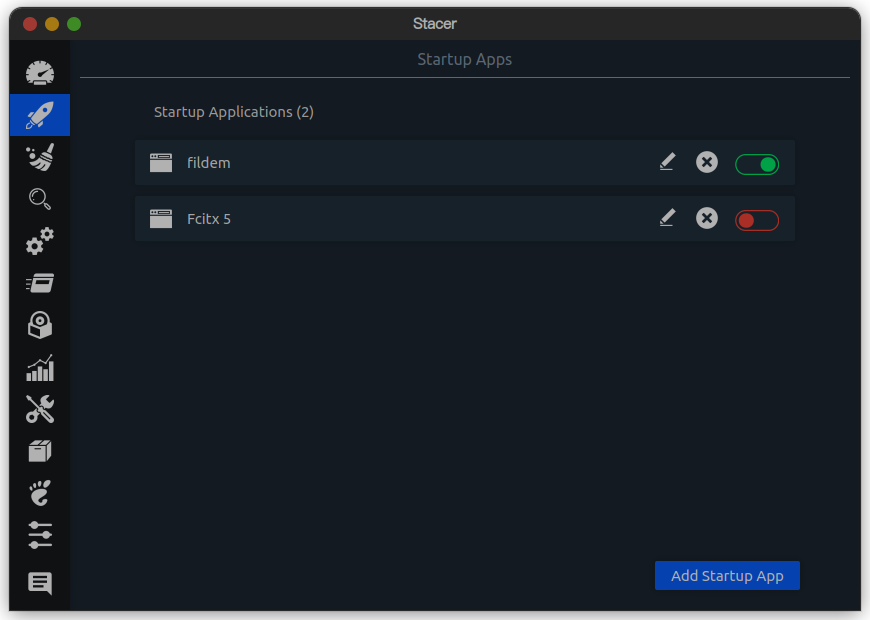Open the System Cleaner broom page
This screenshot has height=620, width=870.
40,157
